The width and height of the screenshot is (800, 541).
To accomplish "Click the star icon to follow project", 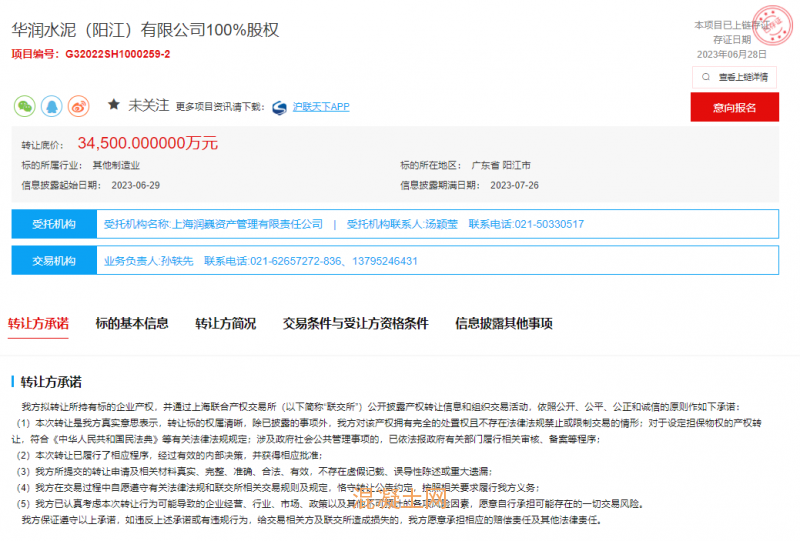I will point(114,104).
